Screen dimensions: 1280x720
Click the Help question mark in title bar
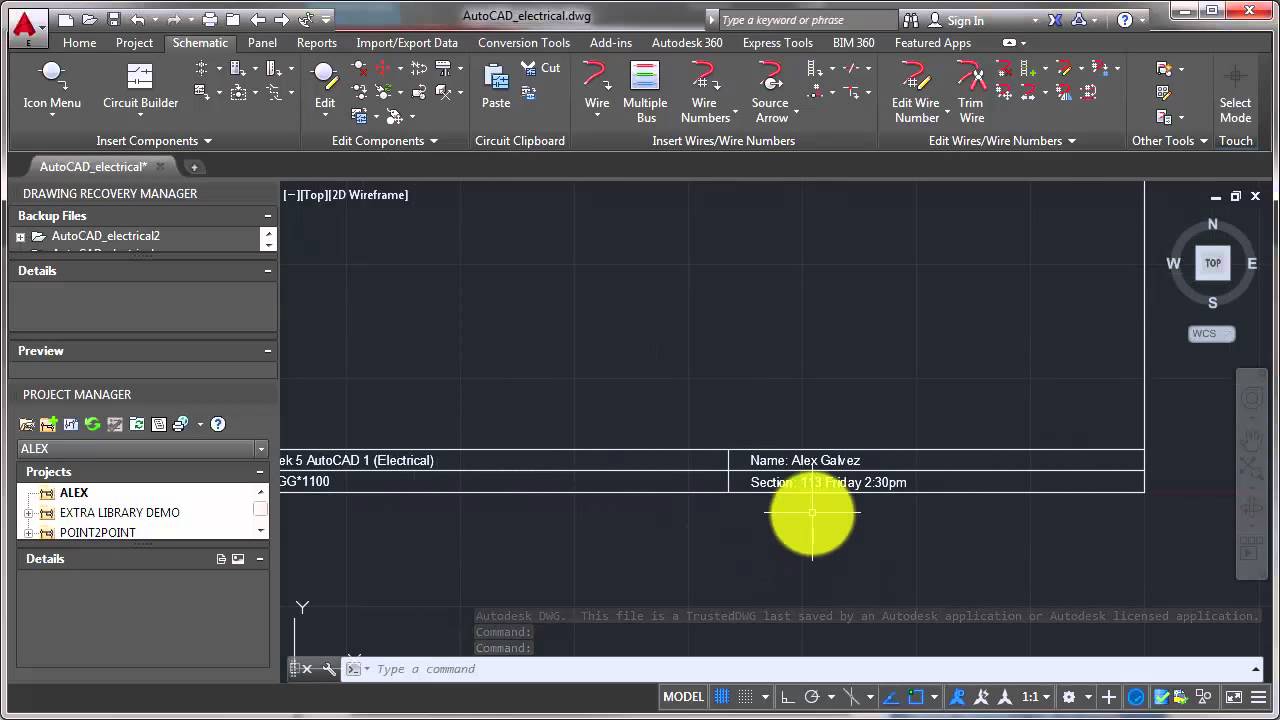1125,20
